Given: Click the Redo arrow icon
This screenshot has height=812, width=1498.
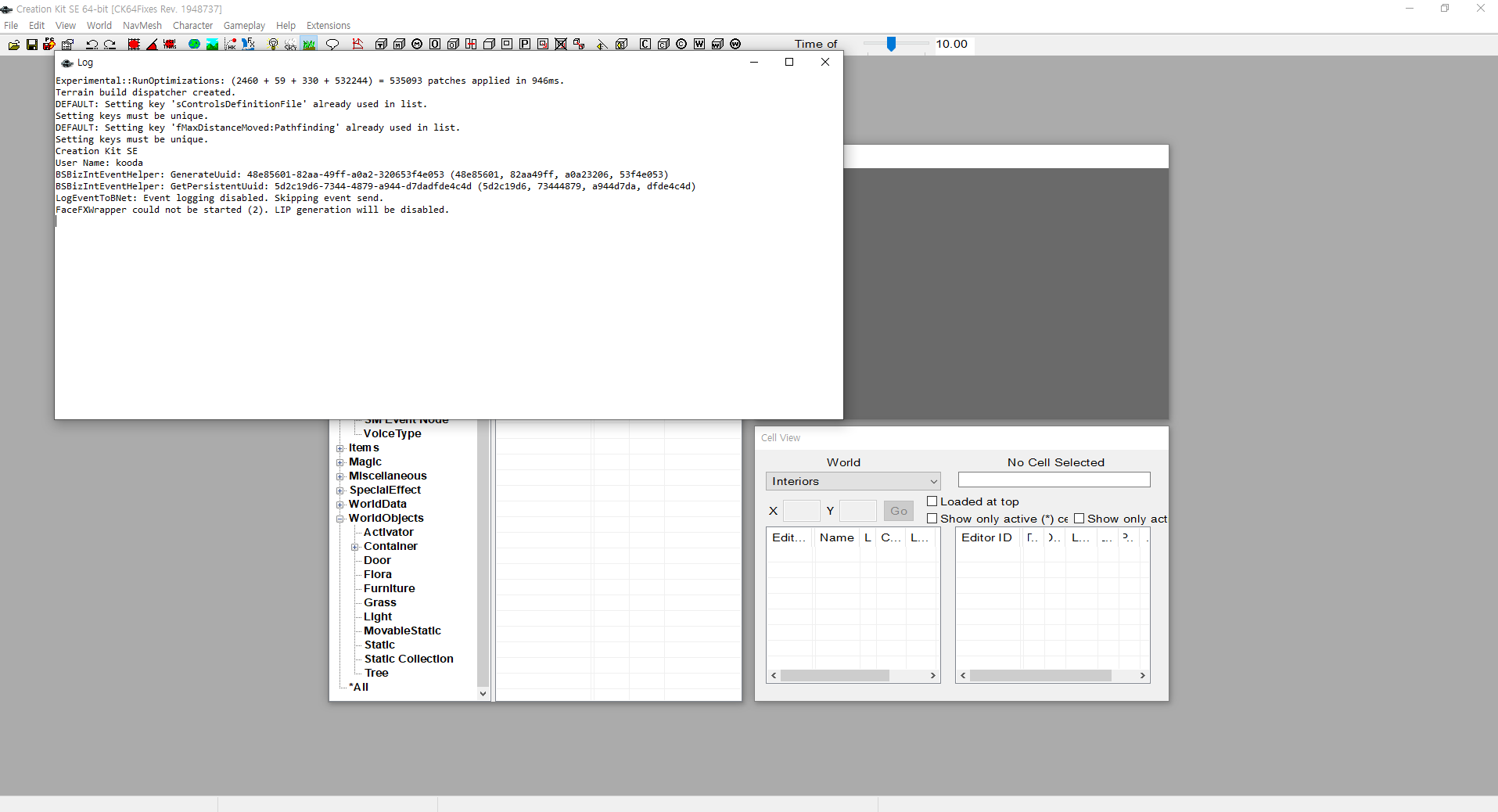Looking at the screenshot, I should pyautogui.click(x=110, y=45).
